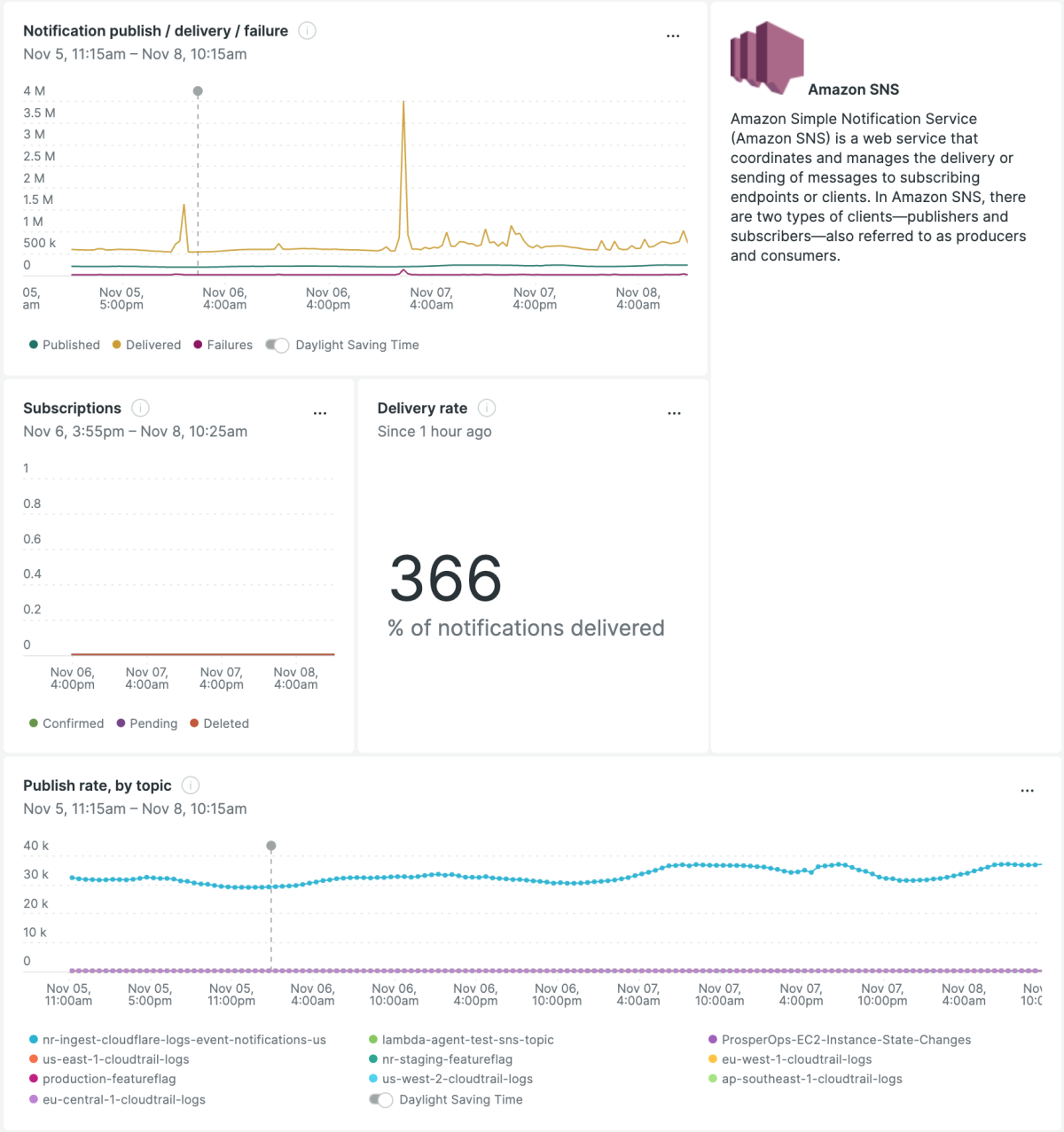Click the Amazon SNS logo icon
The width and height of the screenshot is (1064, 1132).
tap(767, 58)
